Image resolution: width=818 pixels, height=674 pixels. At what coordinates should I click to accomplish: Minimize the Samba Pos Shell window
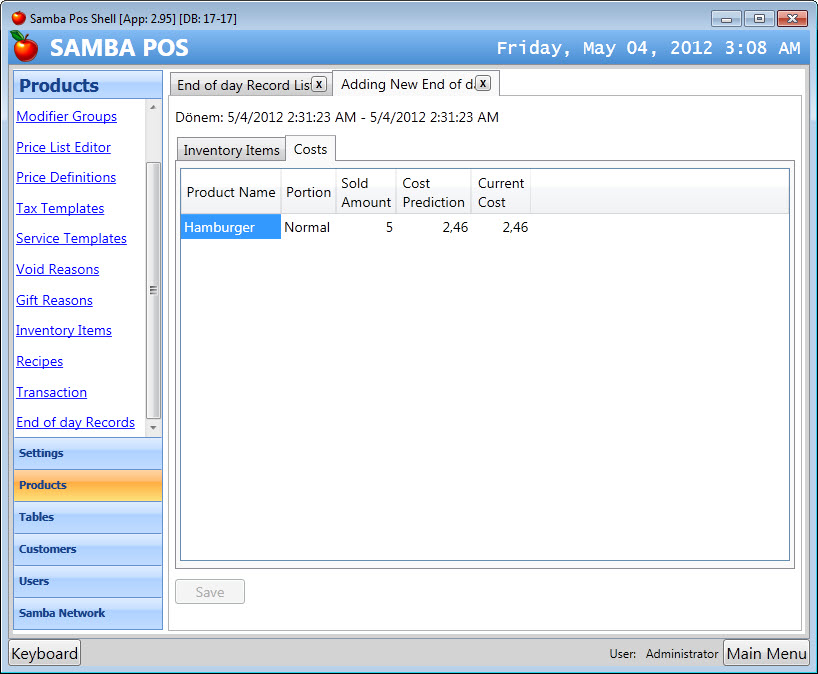[x=726, y=19]
